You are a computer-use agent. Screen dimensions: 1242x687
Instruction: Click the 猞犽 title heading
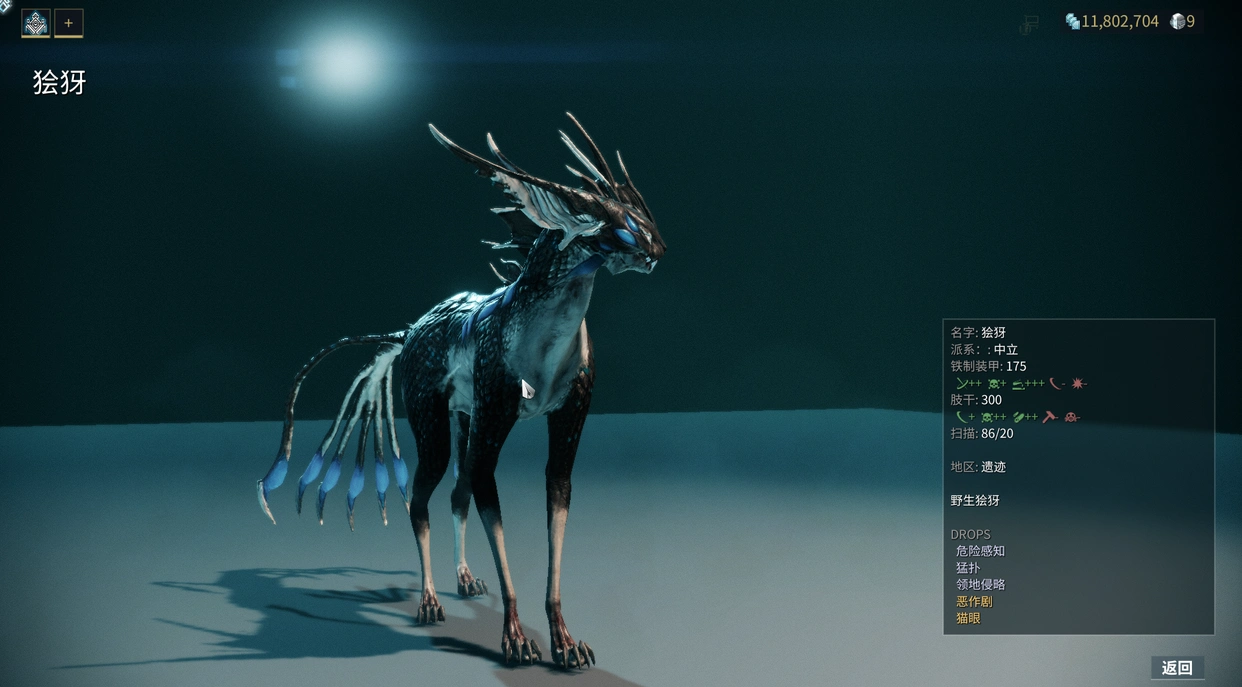coord(60,83)
